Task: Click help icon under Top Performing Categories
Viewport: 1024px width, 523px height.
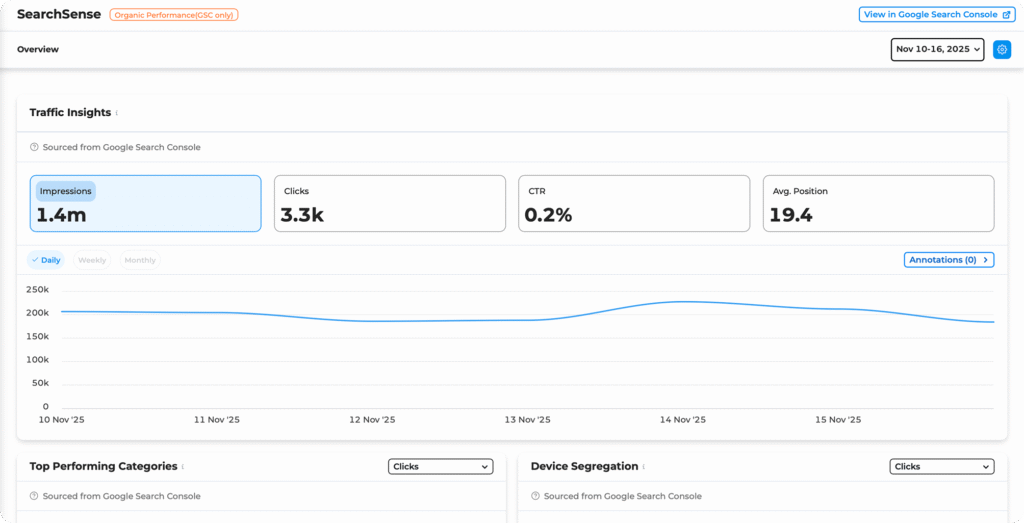Action: click(x=34, y=496)
